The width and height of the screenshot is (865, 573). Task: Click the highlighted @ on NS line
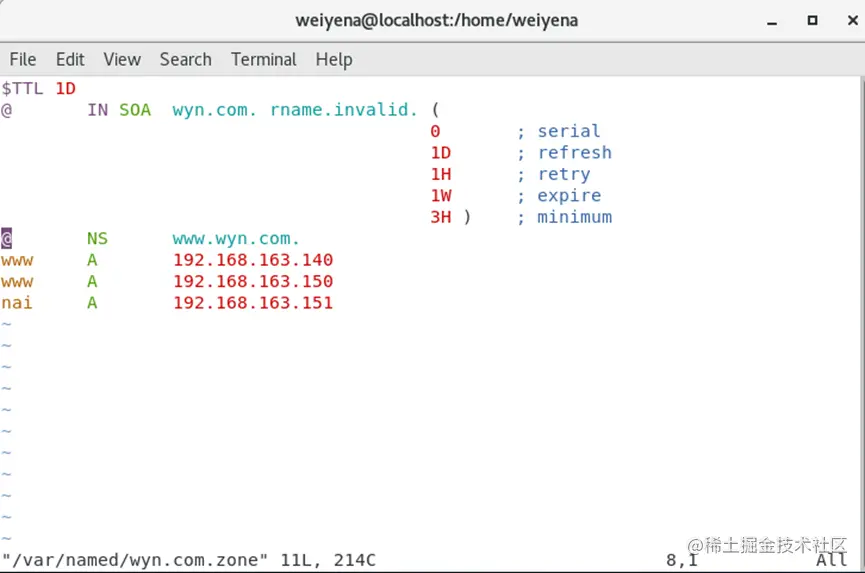pyautogui.click(x=7, y=239)
